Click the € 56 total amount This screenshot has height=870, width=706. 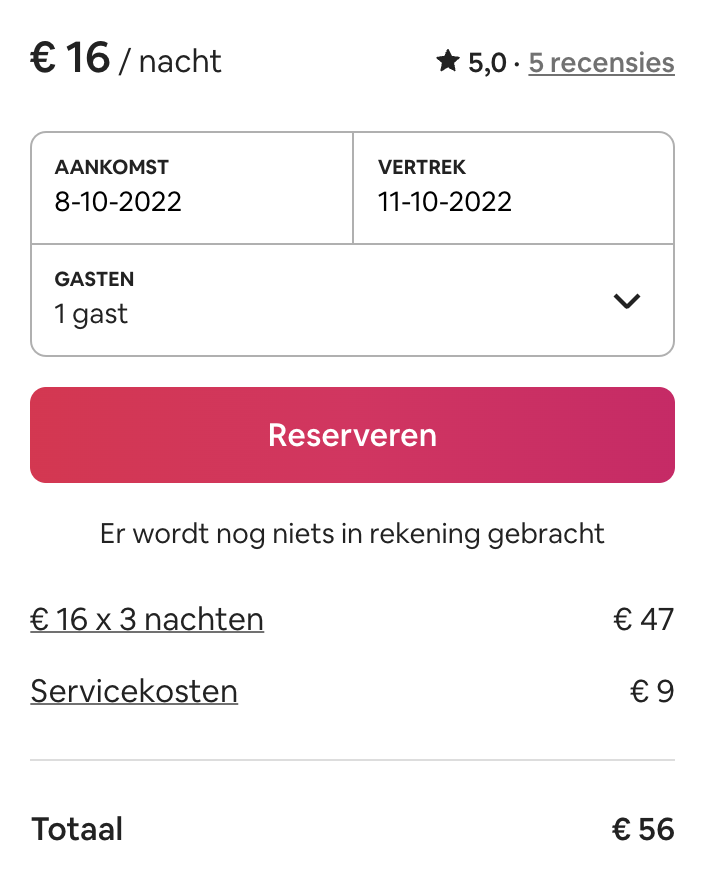point(643,829)
